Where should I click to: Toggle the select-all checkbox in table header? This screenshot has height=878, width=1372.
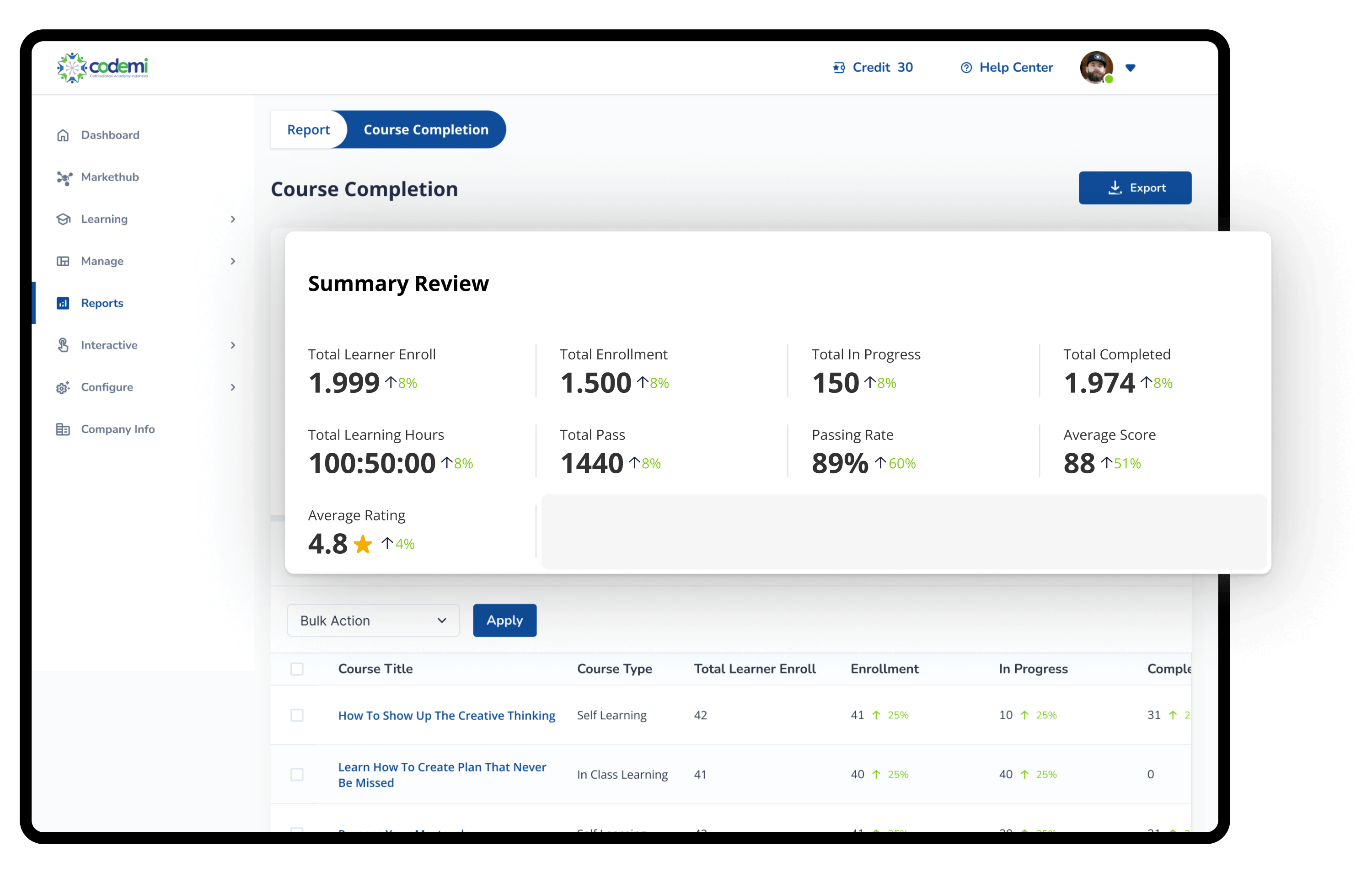[x=297, y=669]
